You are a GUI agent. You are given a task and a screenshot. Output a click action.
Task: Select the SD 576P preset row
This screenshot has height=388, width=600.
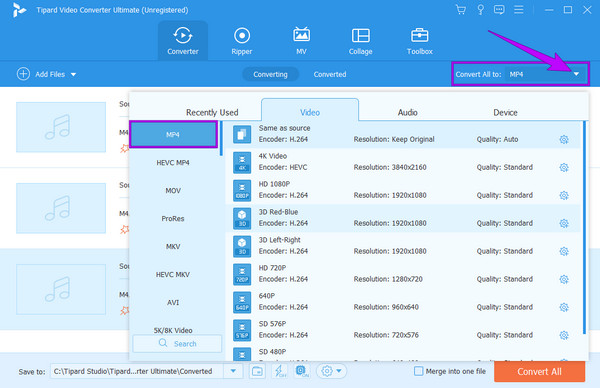(403, 329)
